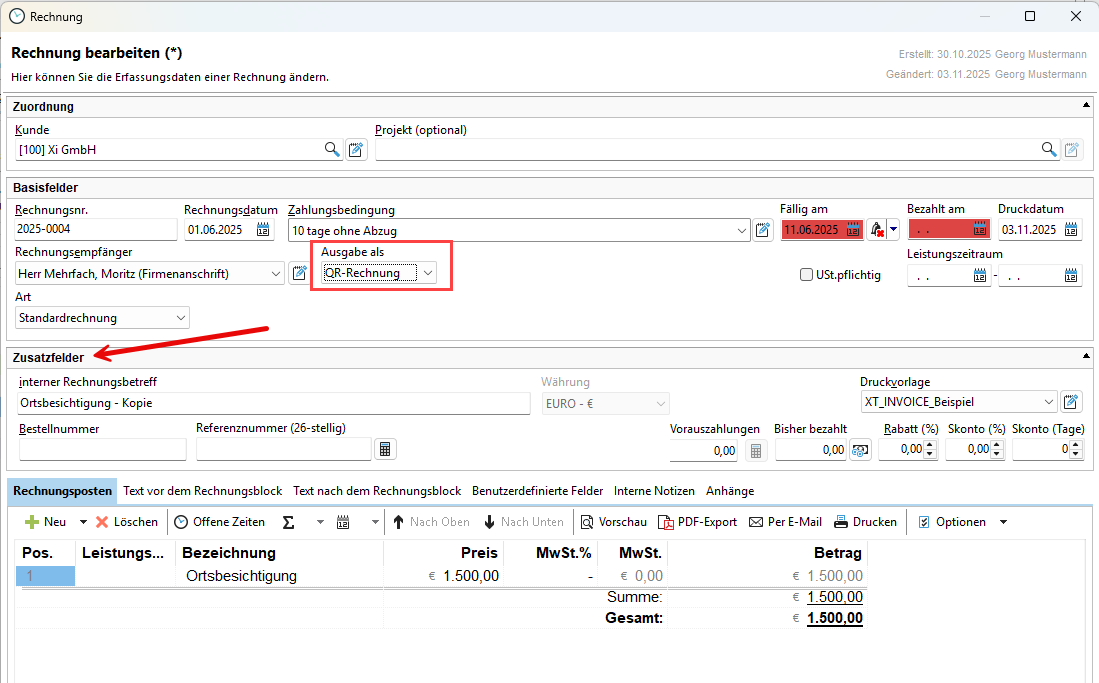Click edit icon beside Zahlungsbedingung
The width and height of the screenshot is (1099, 683).
[x=763, y=230]
